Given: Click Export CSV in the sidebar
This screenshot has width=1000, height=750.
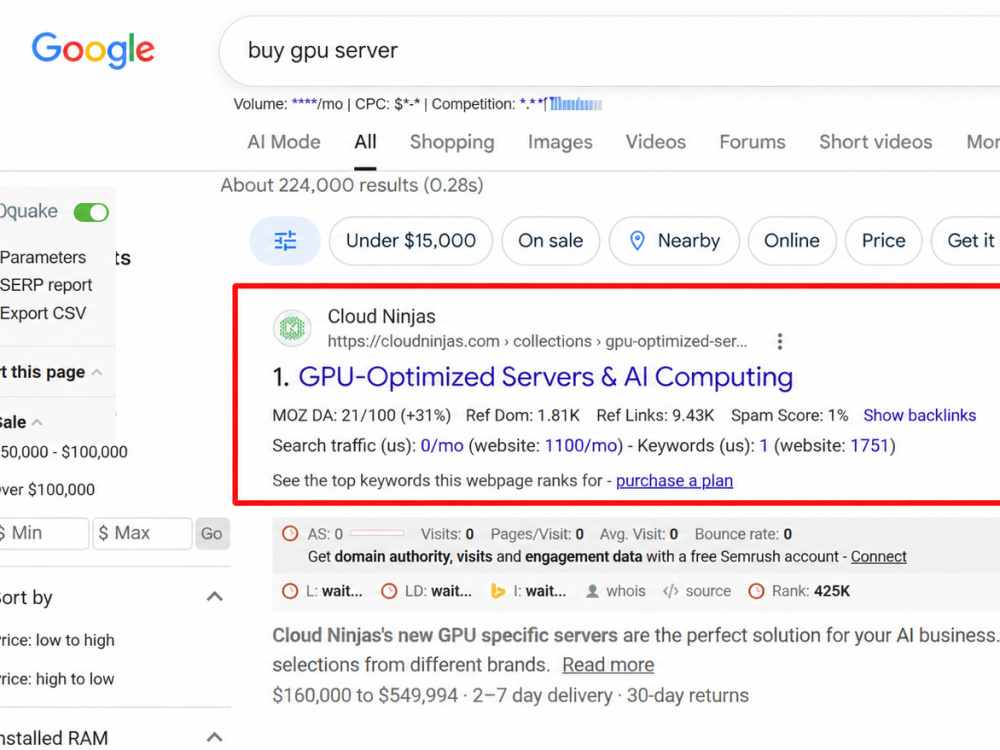Looking at the screenshot, I should 43,313.
